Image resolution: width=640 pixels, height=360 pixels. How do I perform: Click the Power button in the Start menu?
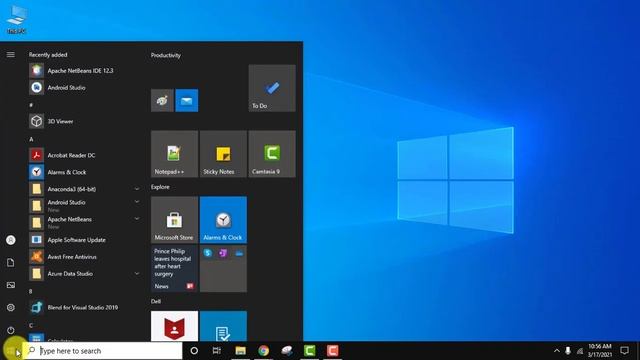11,330
